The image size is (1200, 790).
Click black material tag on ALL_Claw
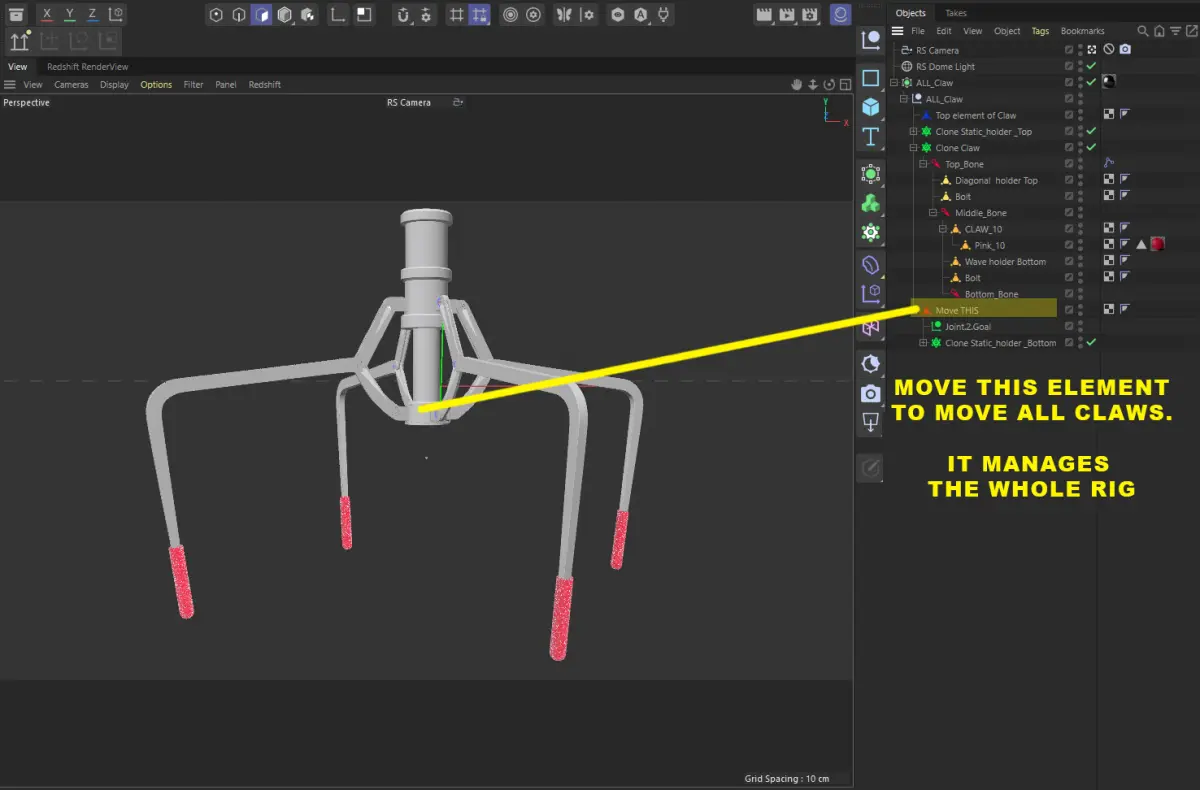1110,83
